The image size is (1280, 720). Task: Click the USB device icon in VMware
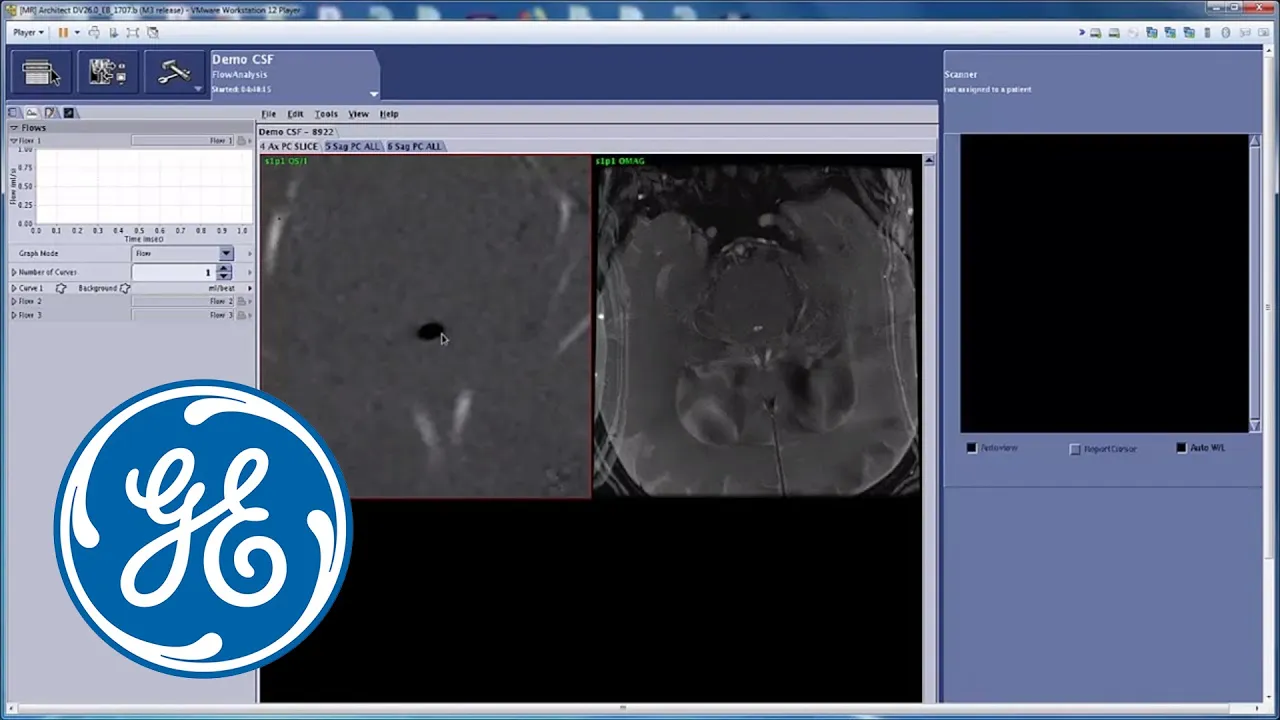(x=1208, y=33)
